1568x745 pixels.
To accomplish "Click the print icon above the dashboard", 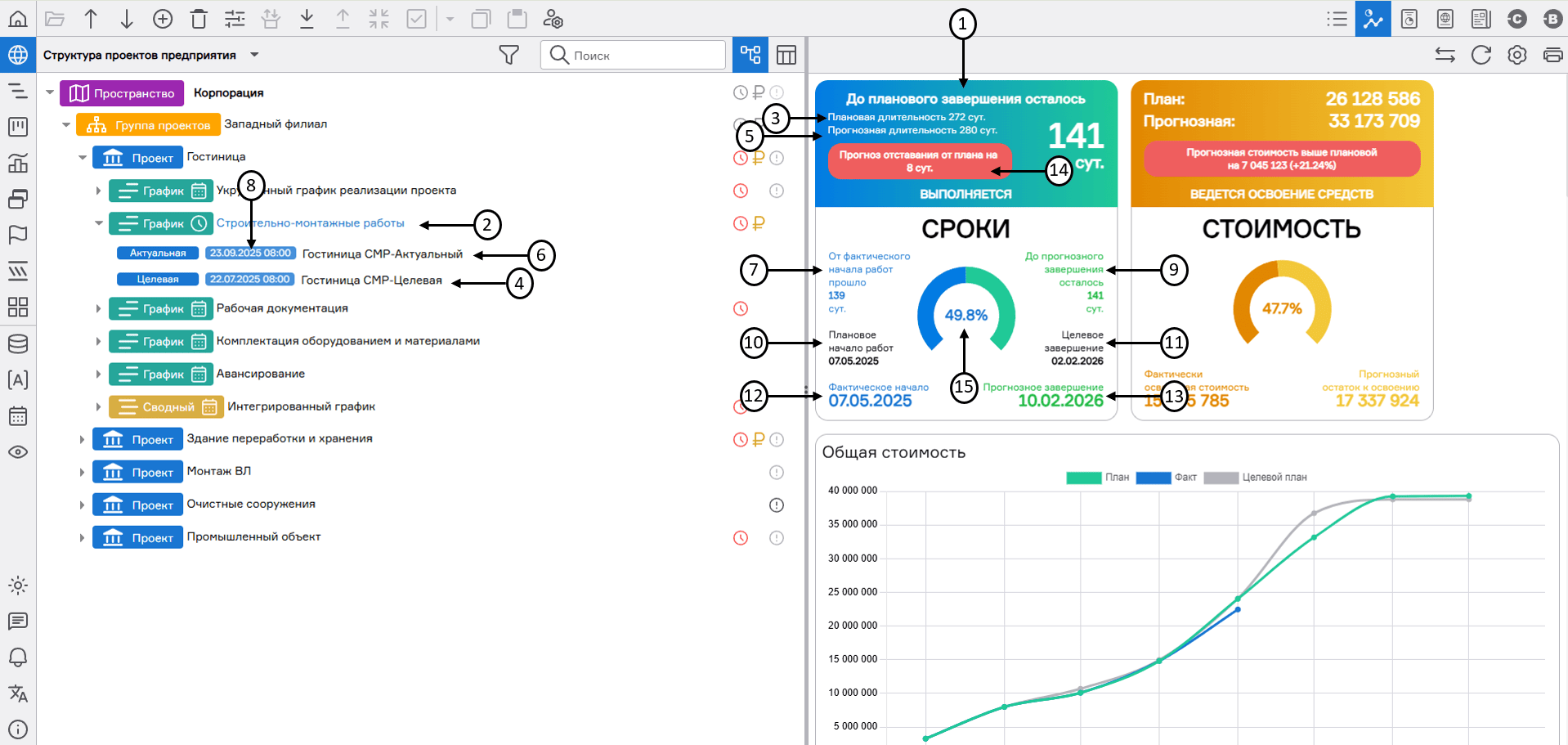I will (1552, 55).
